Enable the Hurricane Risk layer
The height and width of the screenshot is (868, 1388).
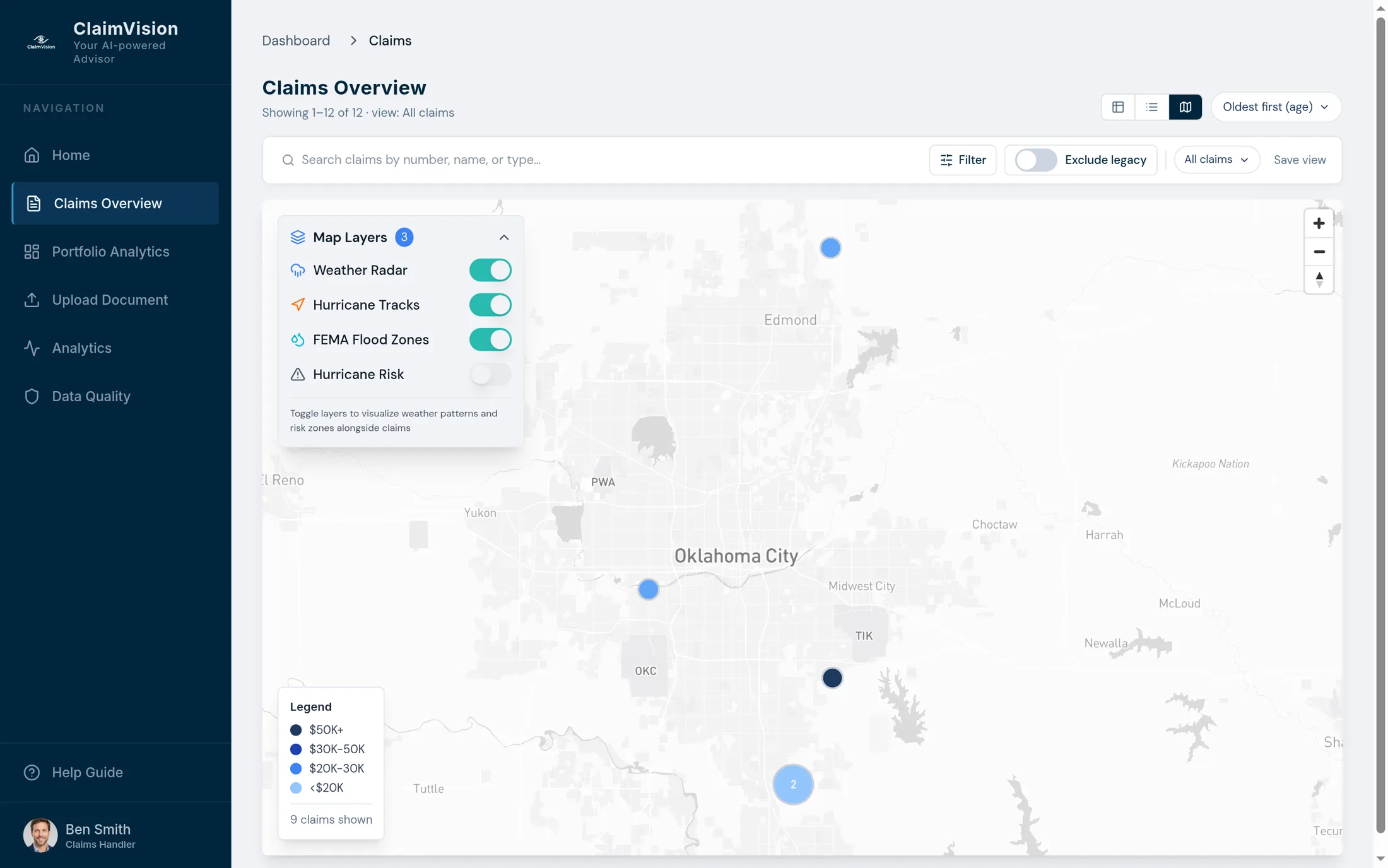[490, 374]
